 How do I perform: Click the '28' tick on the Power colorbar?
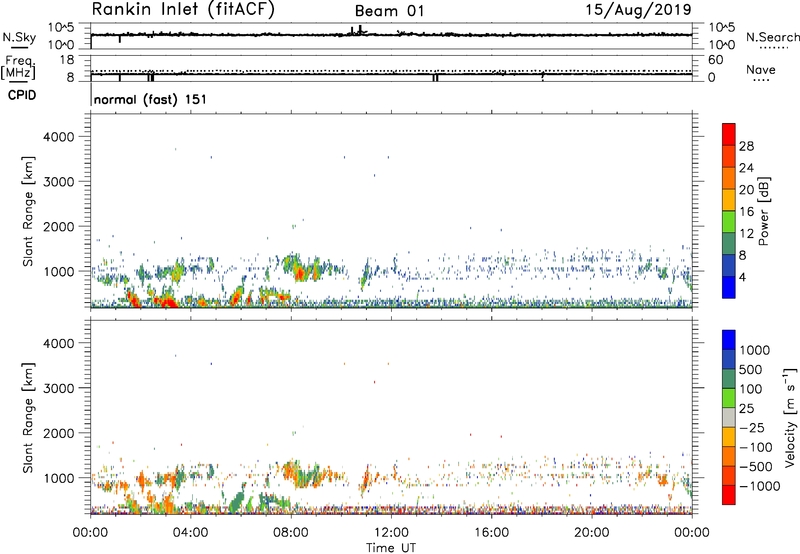(746, 146)
